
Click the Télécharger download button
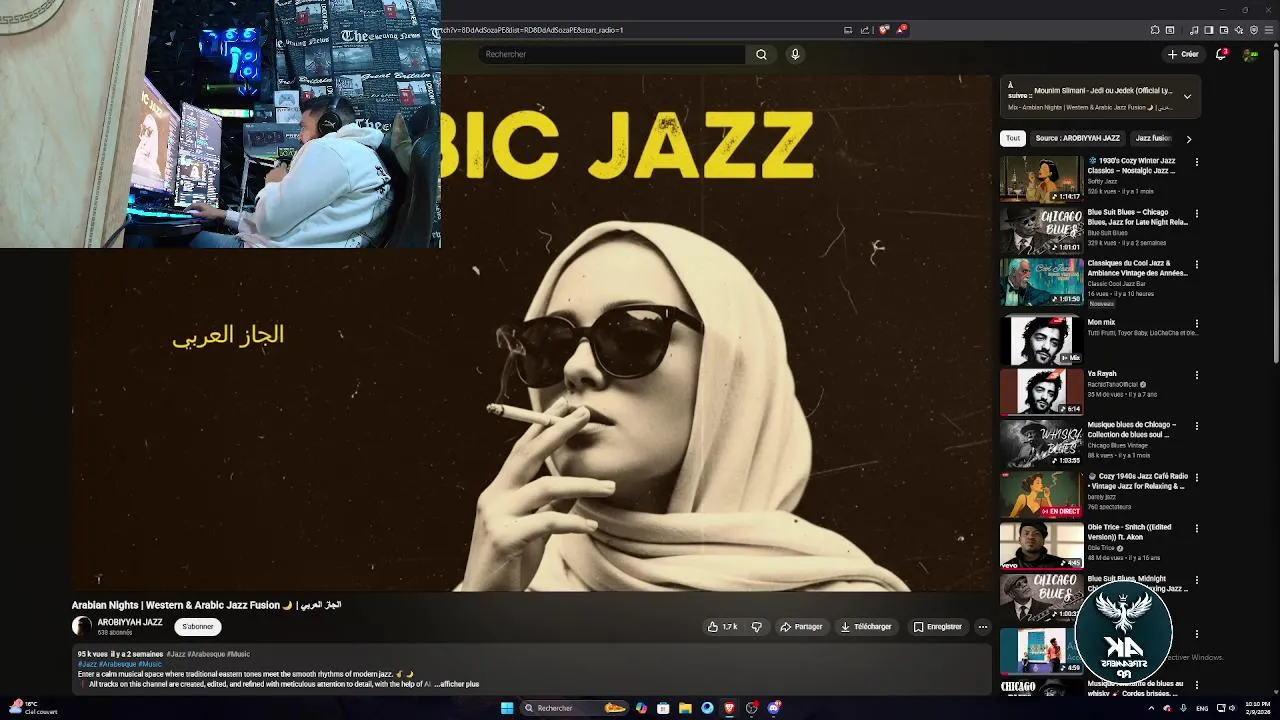865,627
